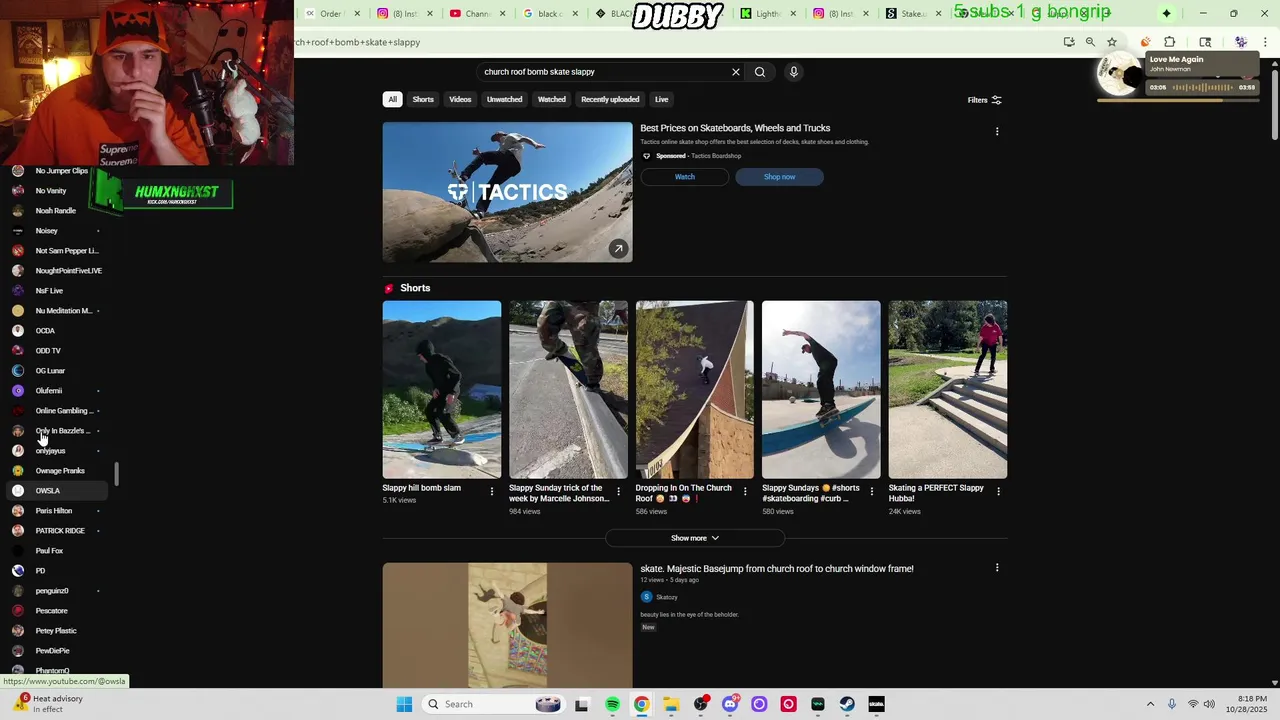Open Slappy hill bomb slam short
The image size is (1280, 720).
point(441,390)
